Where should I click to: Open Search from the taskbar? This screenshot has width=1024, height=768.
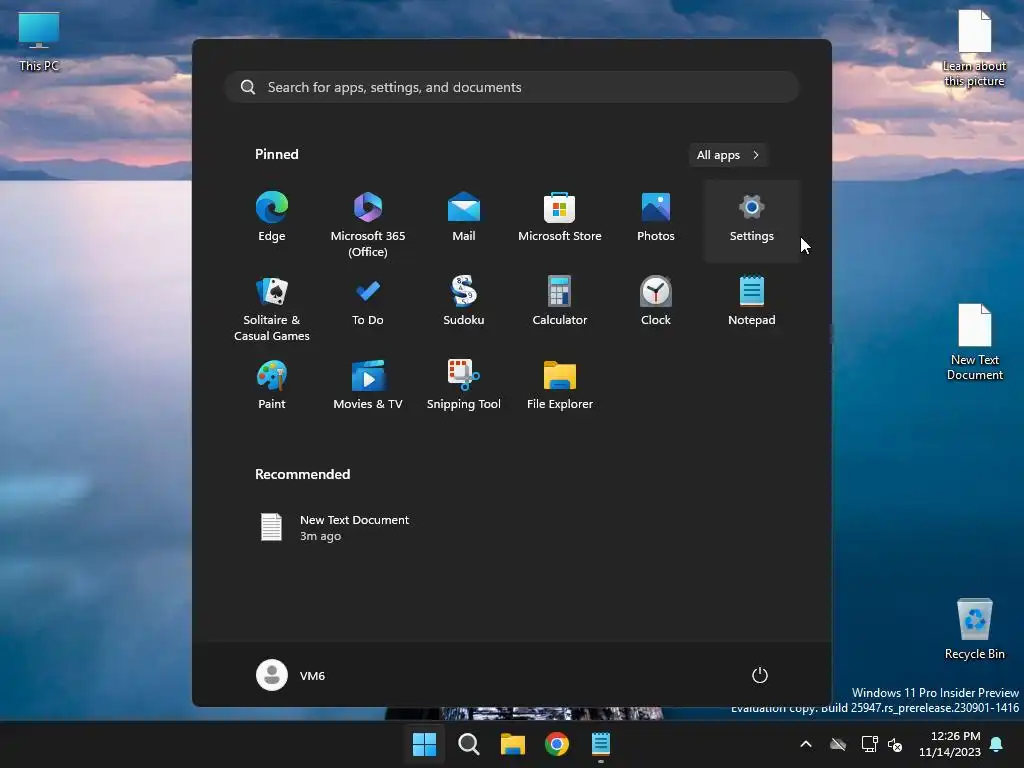click(x=468, y=744)
